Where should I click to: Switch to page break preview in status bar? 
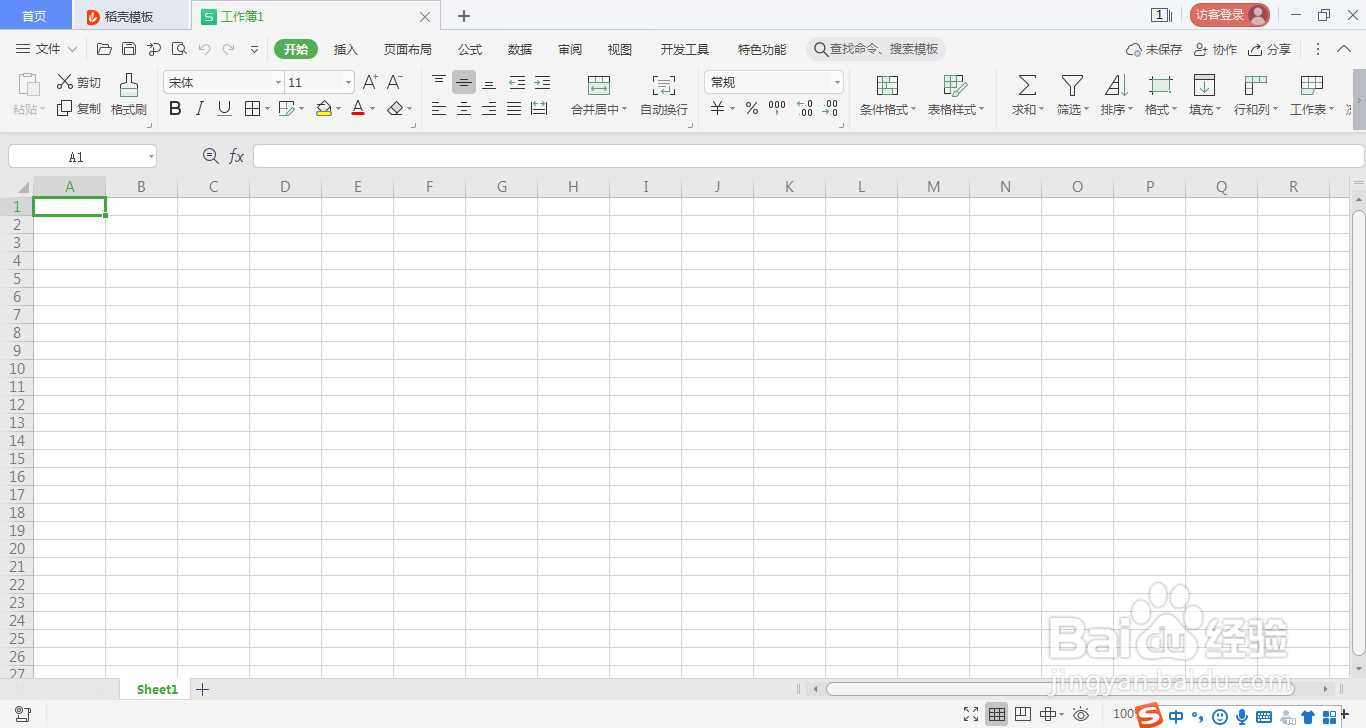(x=1022, y=714)
